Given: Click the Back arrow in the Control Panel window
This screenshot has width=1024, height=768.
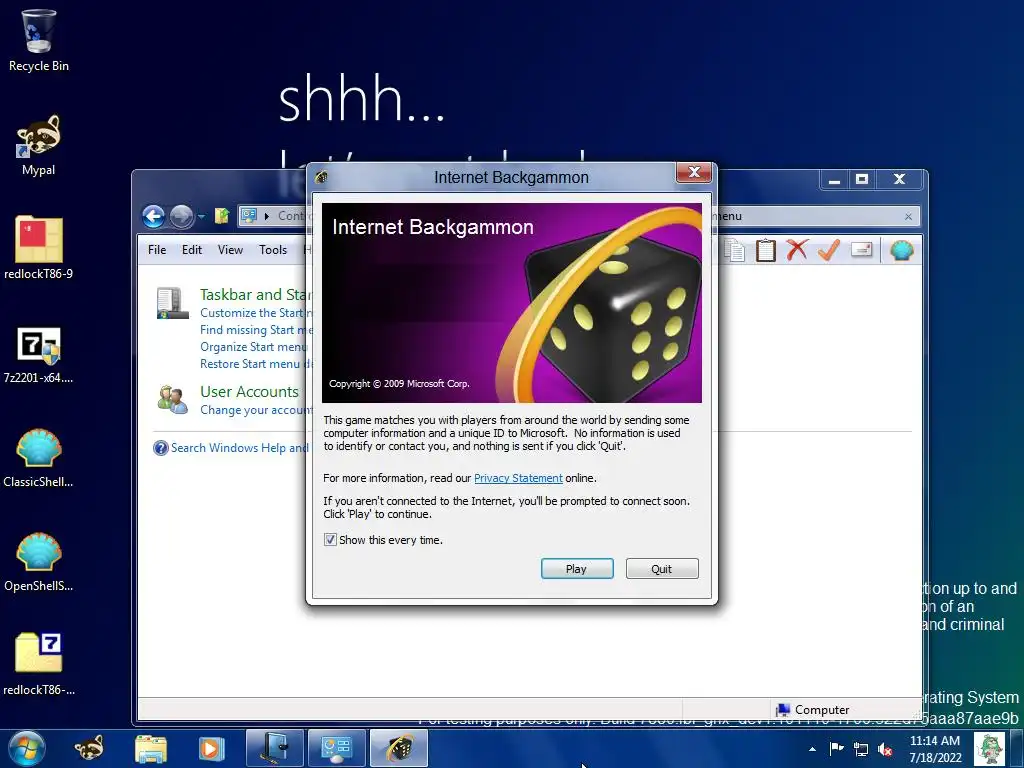Looking at the screenshot, I should click(x=153, y=216).
